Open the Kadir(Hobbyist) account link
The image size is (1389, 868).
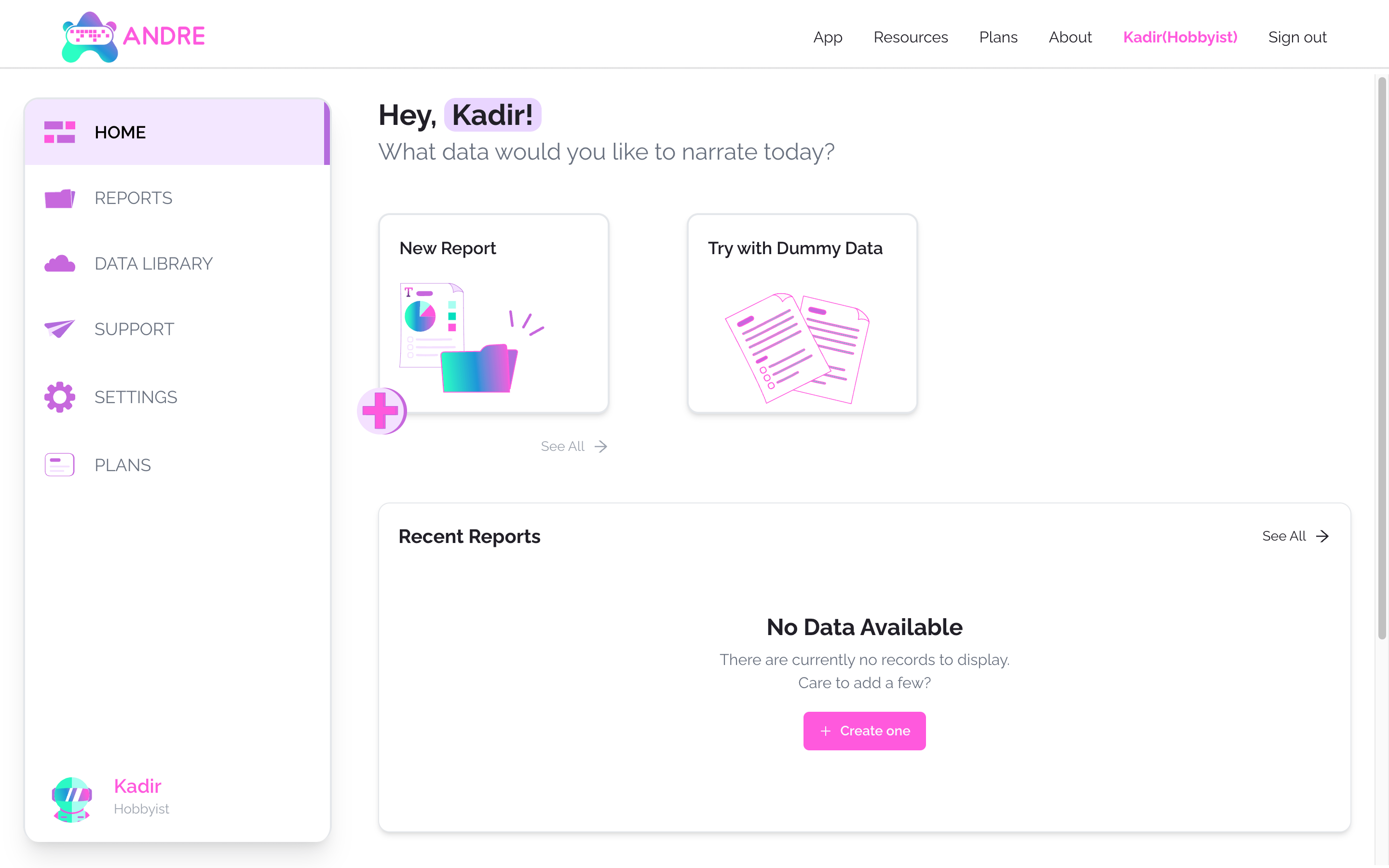1180,37
